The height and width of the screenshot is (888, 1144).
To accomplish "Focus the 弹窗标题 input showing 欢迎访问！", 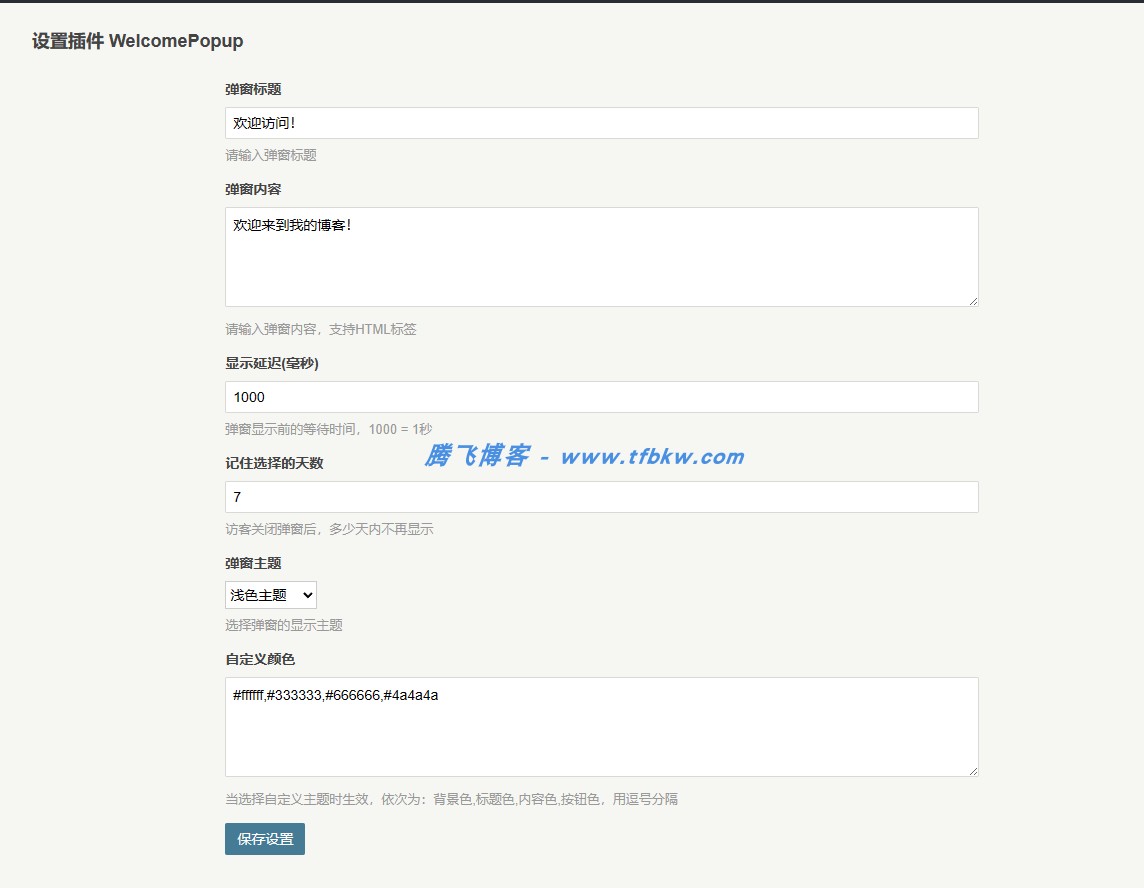I will (600, 122).
